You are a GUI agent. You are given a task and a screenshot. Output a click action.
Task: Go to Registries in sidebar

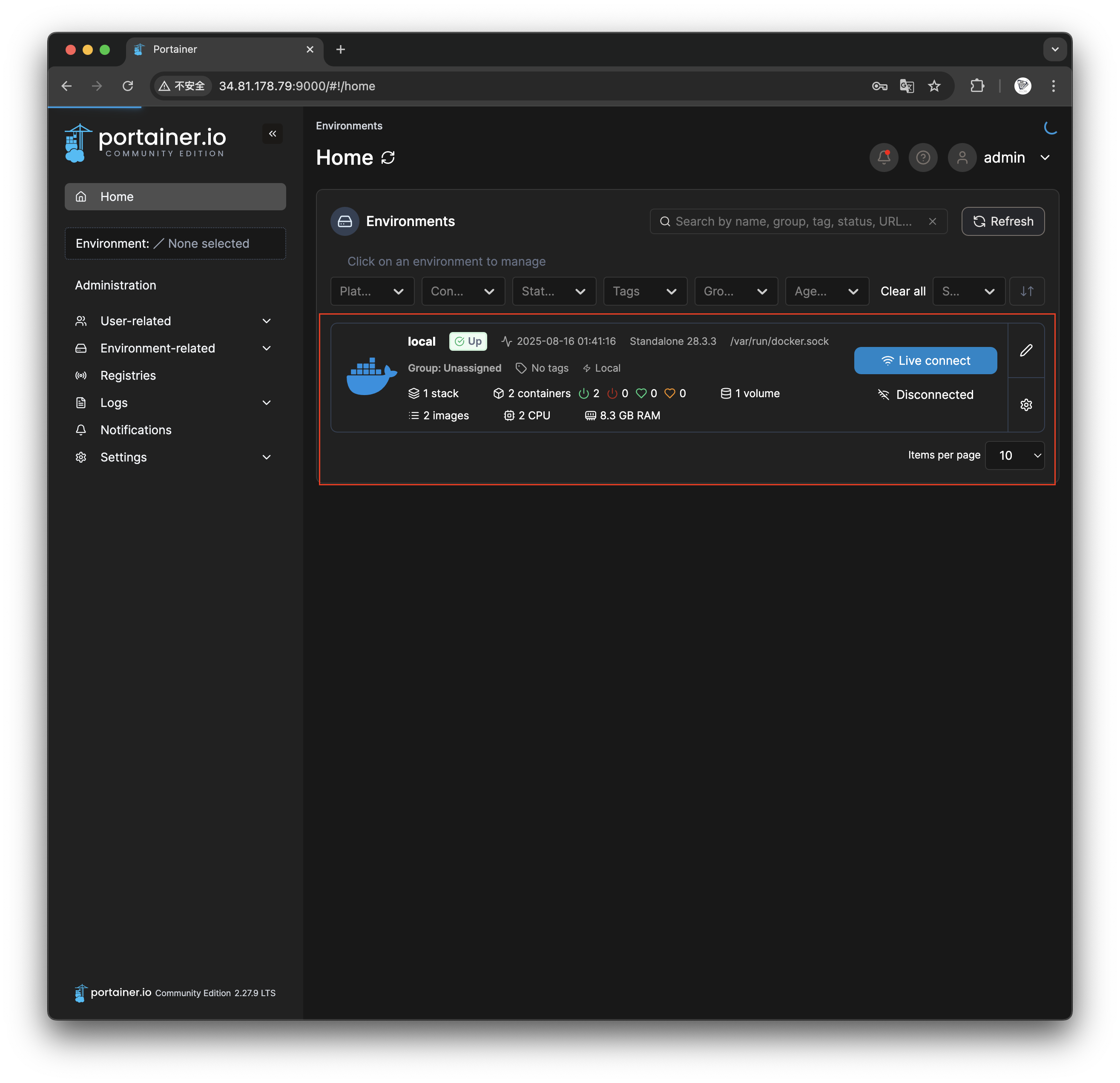[128, 375]
